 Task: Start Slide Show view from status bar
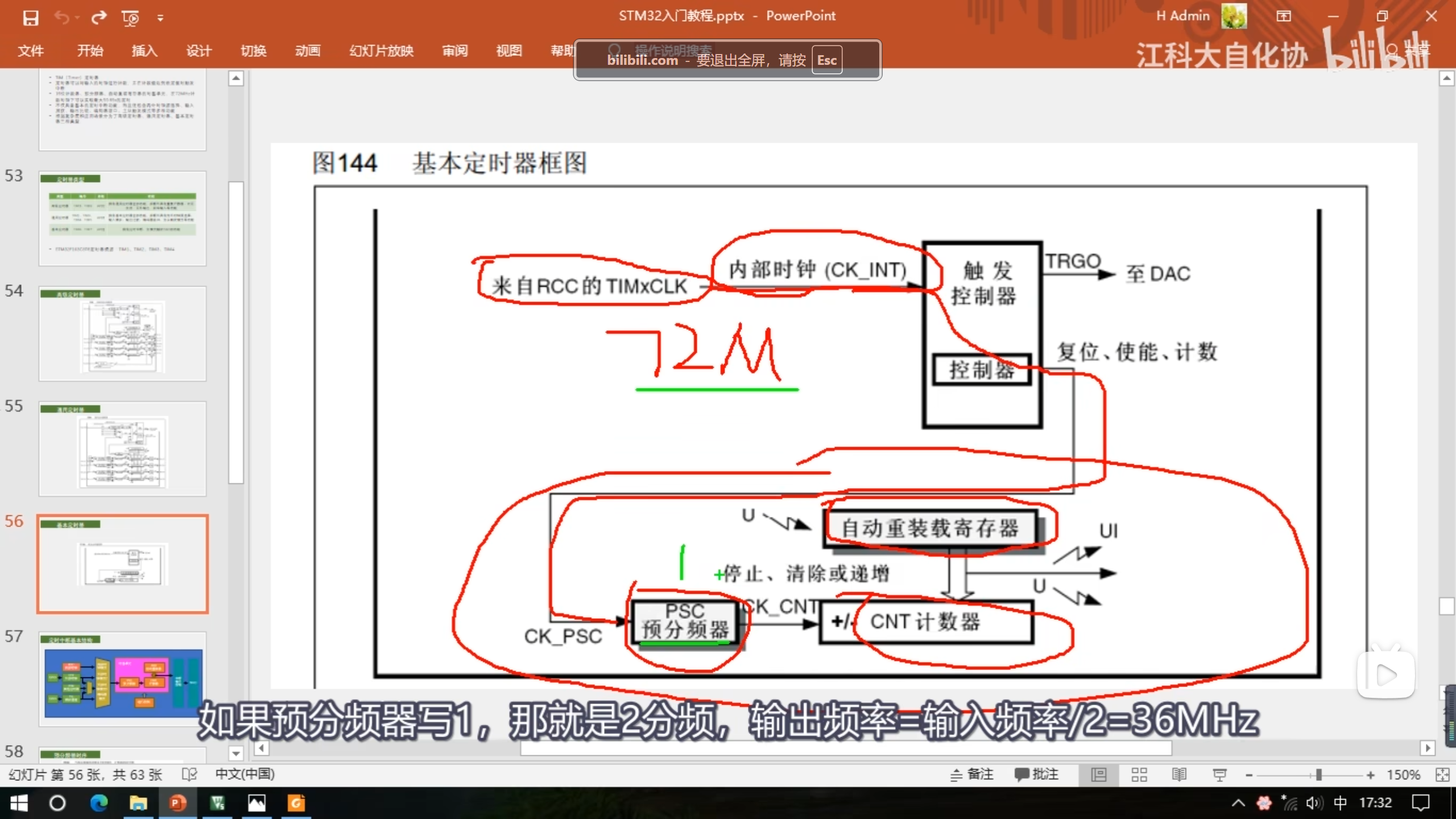click(x=1219, y=775)
